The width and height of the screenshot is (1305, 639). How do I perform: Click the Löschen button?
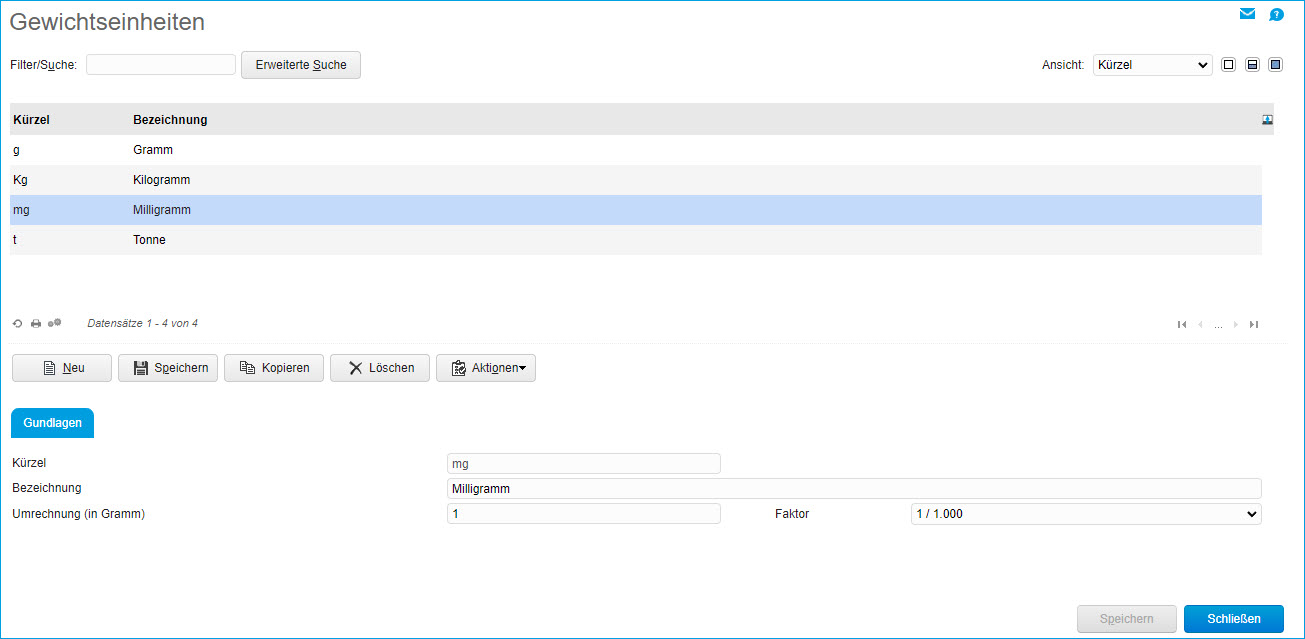(380, 368)
